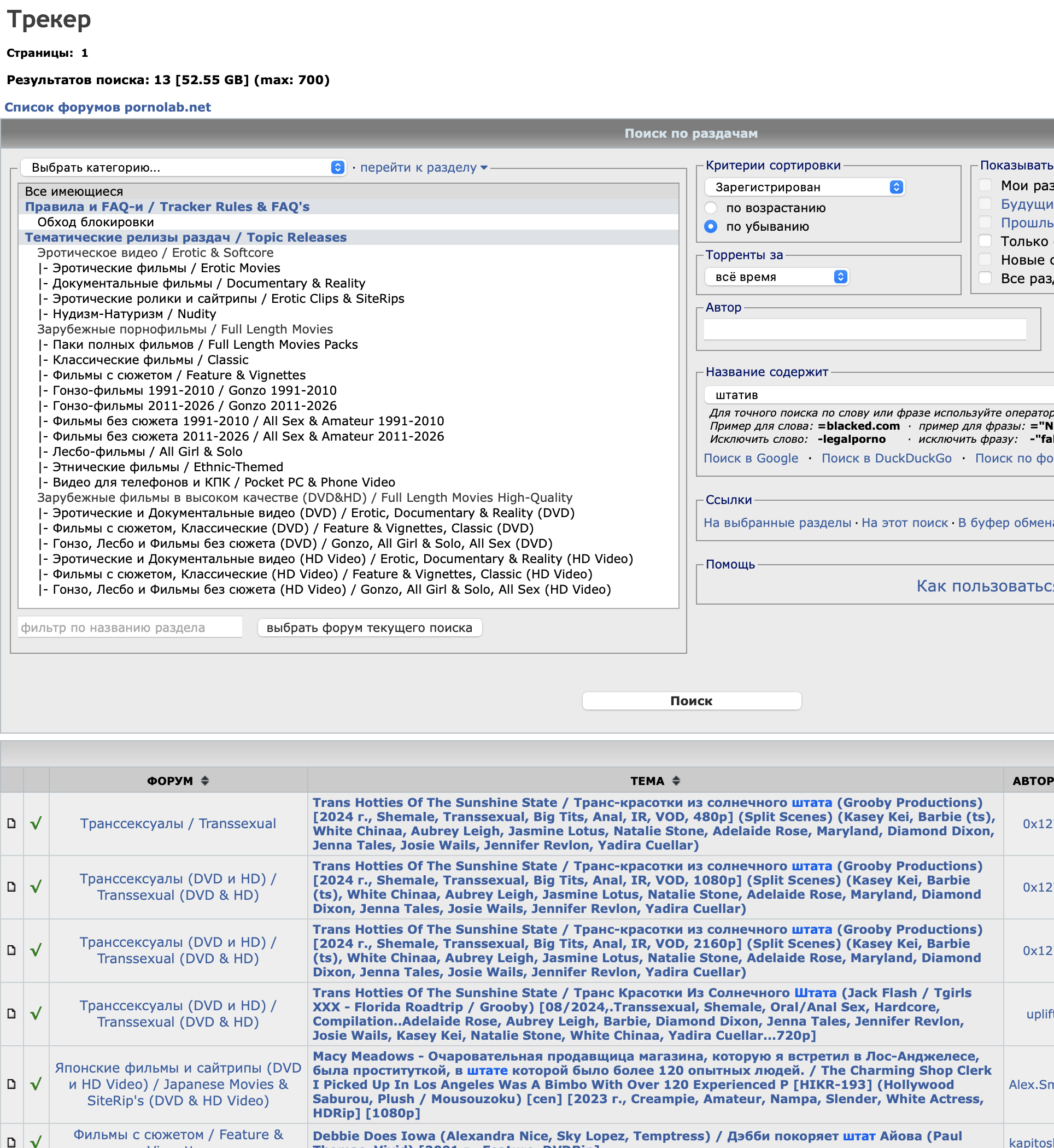Click the 'ТЕМА' column header text
Viewport: 1054px width, 1148px height.
(x=647, y=781)
